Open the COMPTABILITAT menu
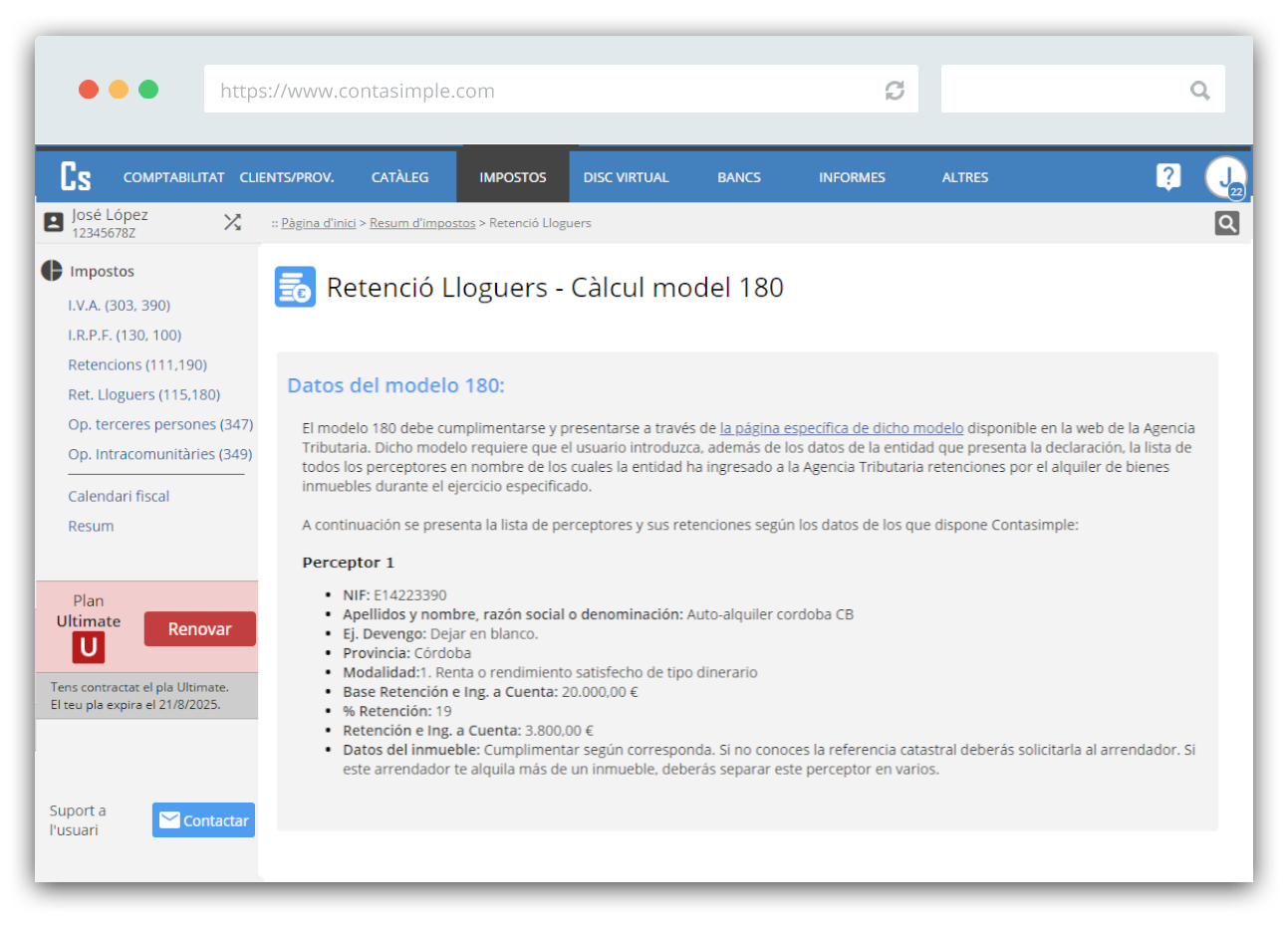This screenshot has height=925, width=1288. 173,177
